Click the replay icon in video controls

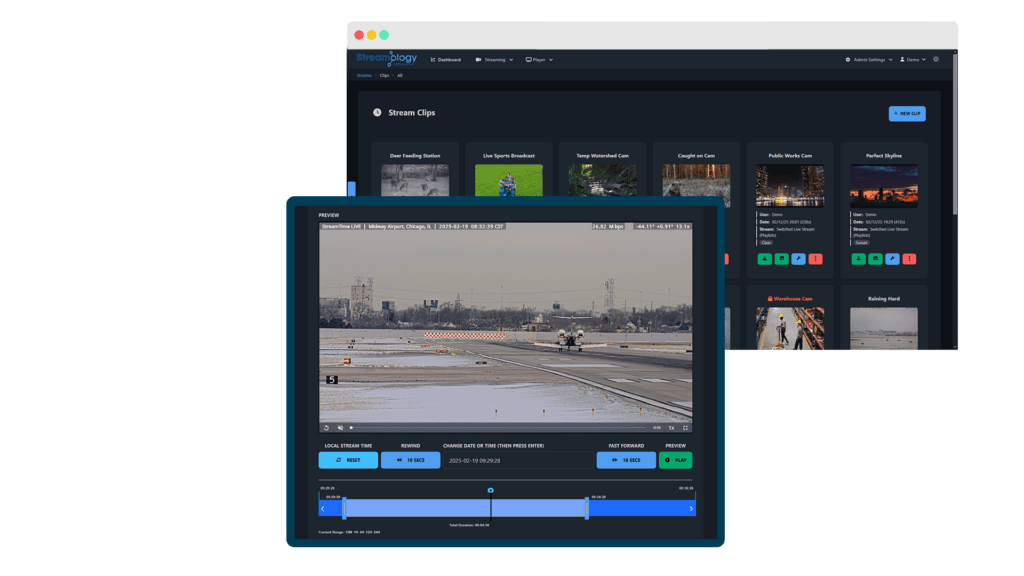[x=326, y=427]
